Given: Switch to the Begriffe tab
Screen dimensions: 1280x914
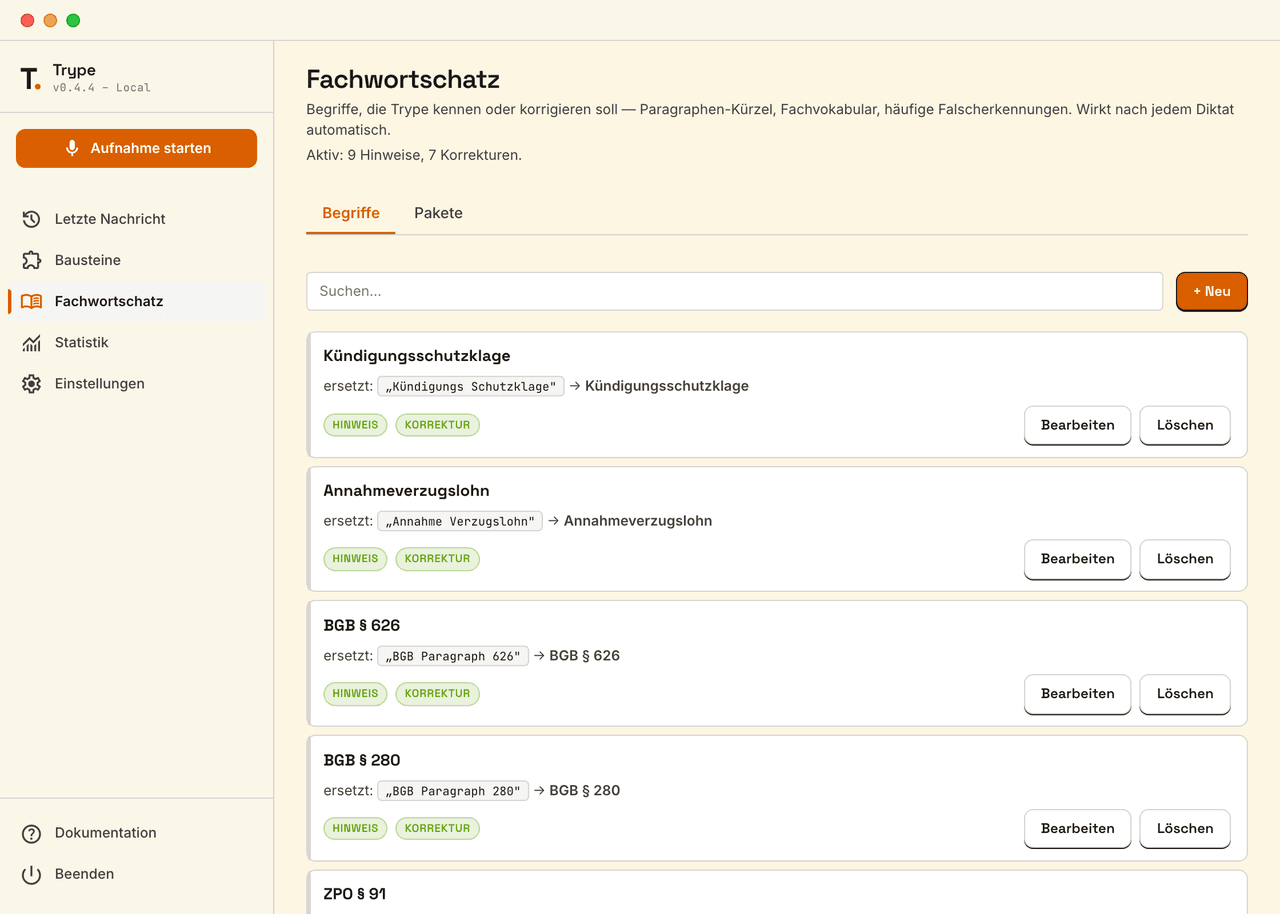Looking at the screenshot, I should pos(351,213).
